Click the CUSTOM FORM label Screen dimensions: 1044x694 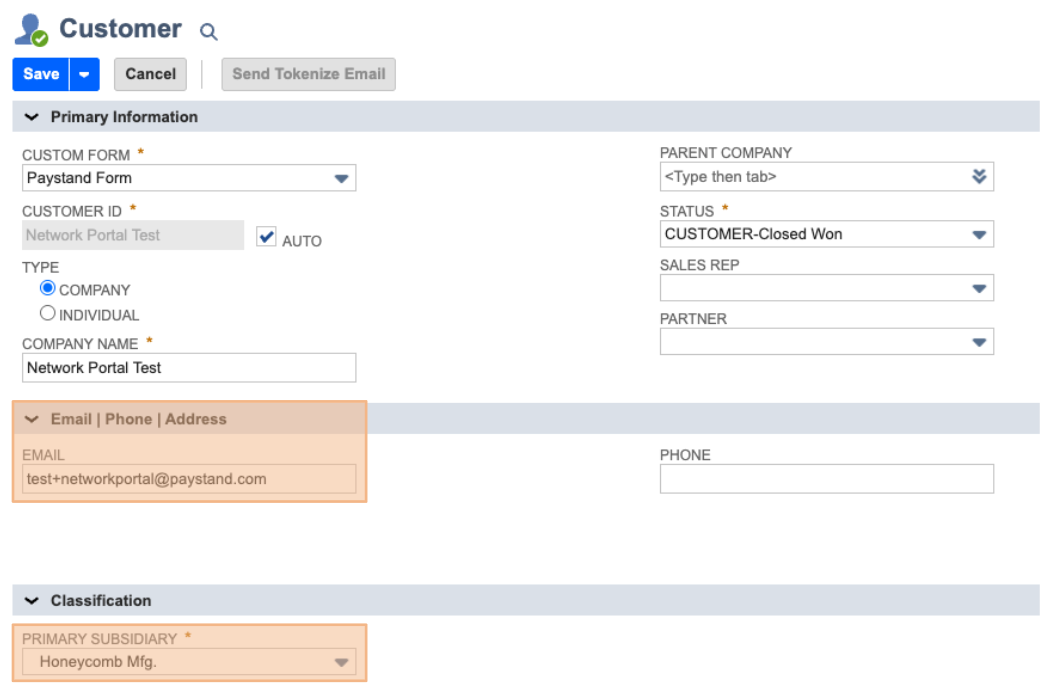(76, 155)
